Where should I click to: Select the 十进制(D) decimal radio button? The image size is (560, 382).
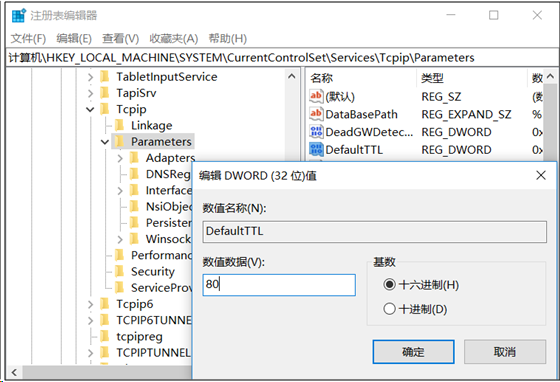coord(389,309)
